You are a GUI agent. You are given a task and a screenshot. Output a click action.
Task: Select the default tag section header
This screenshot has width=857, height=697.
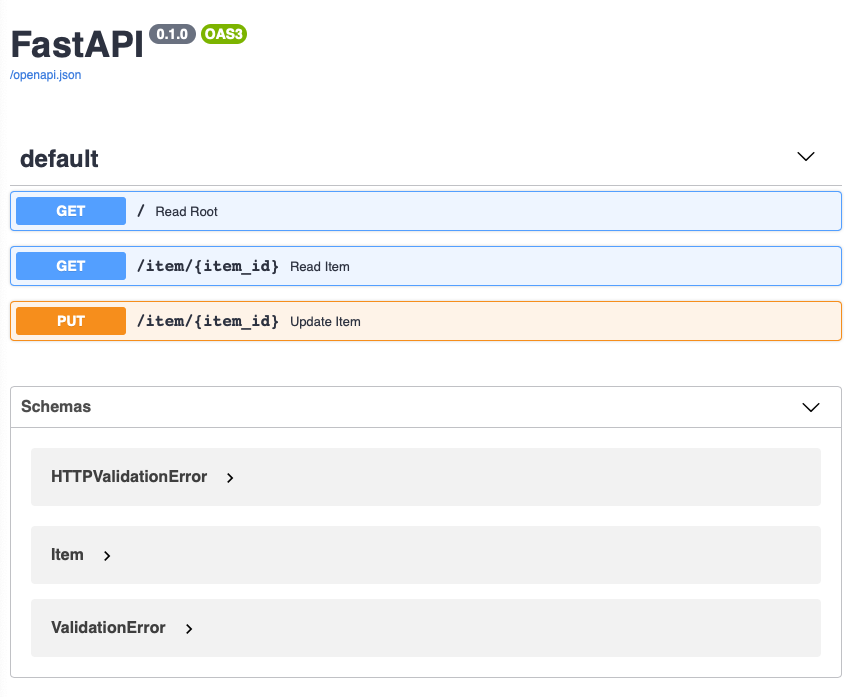(x=58, y=158)
